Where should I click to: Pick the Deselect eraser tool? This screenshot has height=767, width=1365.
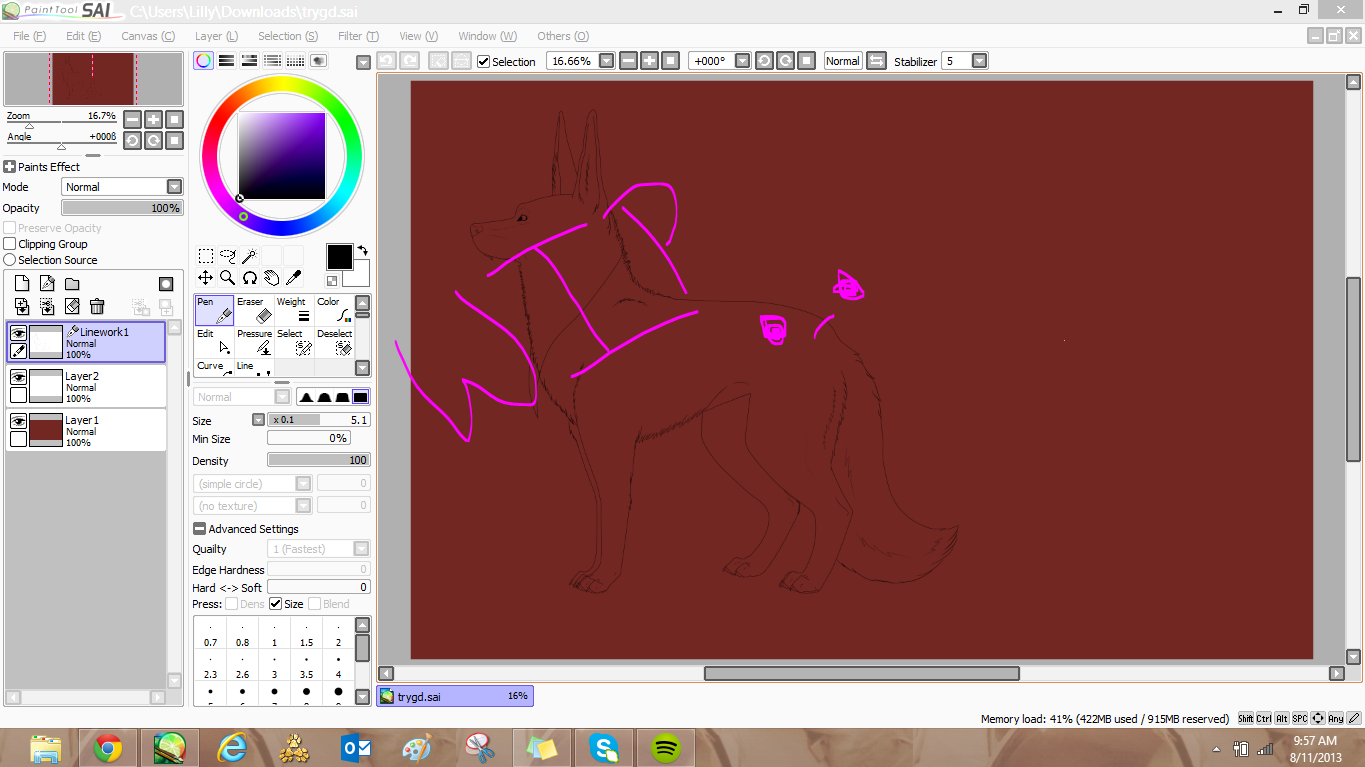click(334, 342)
